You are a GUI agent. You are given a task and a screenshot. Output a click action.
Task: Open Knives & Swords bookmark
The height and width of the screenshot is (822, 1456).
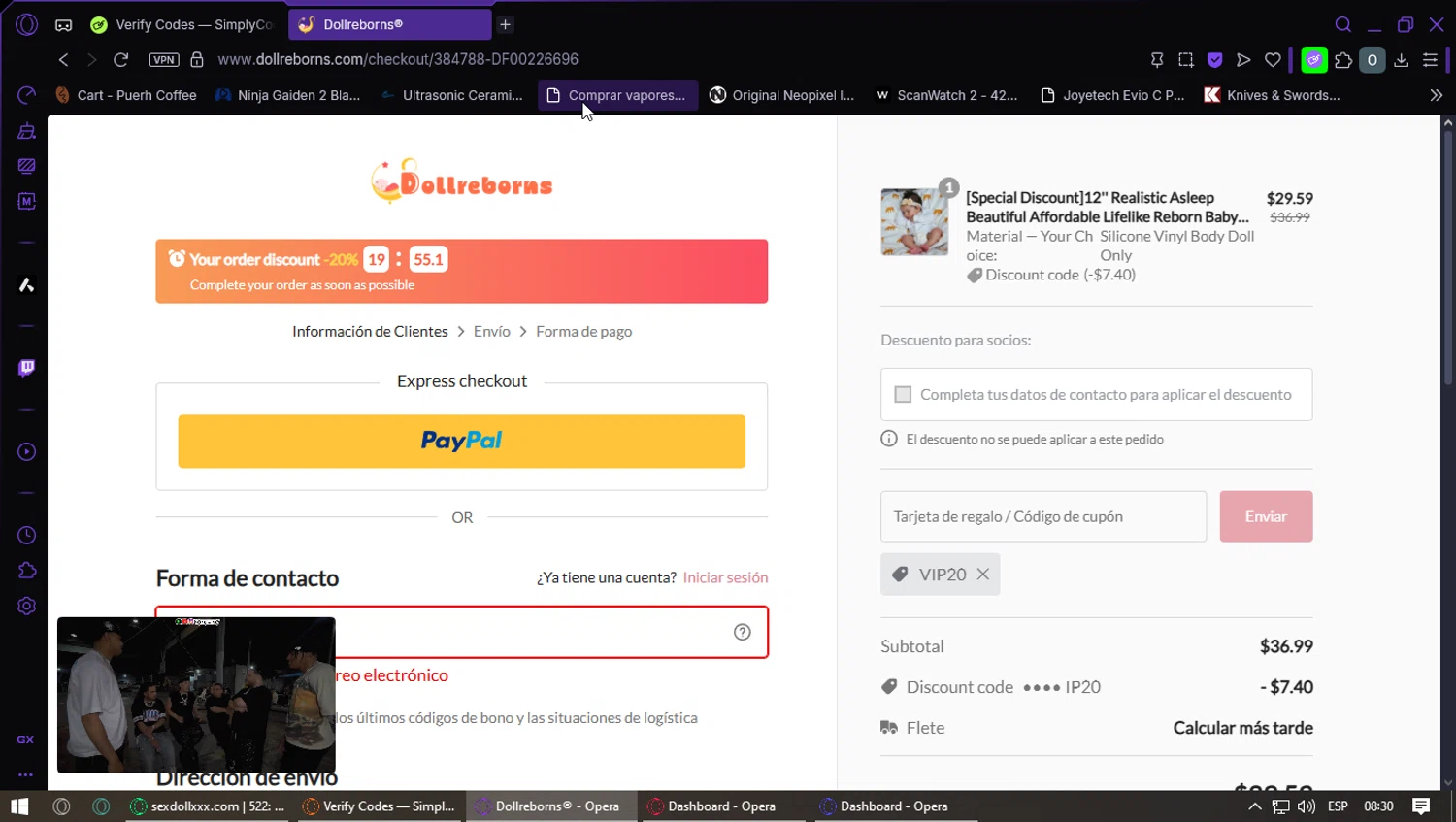coord(1273,95)
